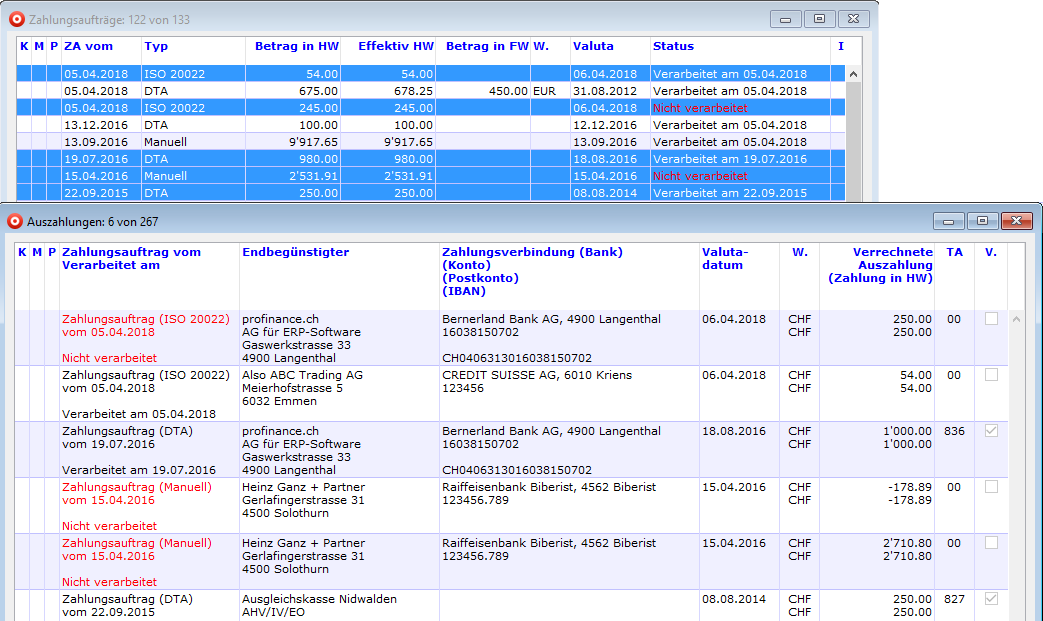This screenshot has height=621, width=1043.
Task: Click the 'Valuta-datum' column header
Action: click(722, 259)
